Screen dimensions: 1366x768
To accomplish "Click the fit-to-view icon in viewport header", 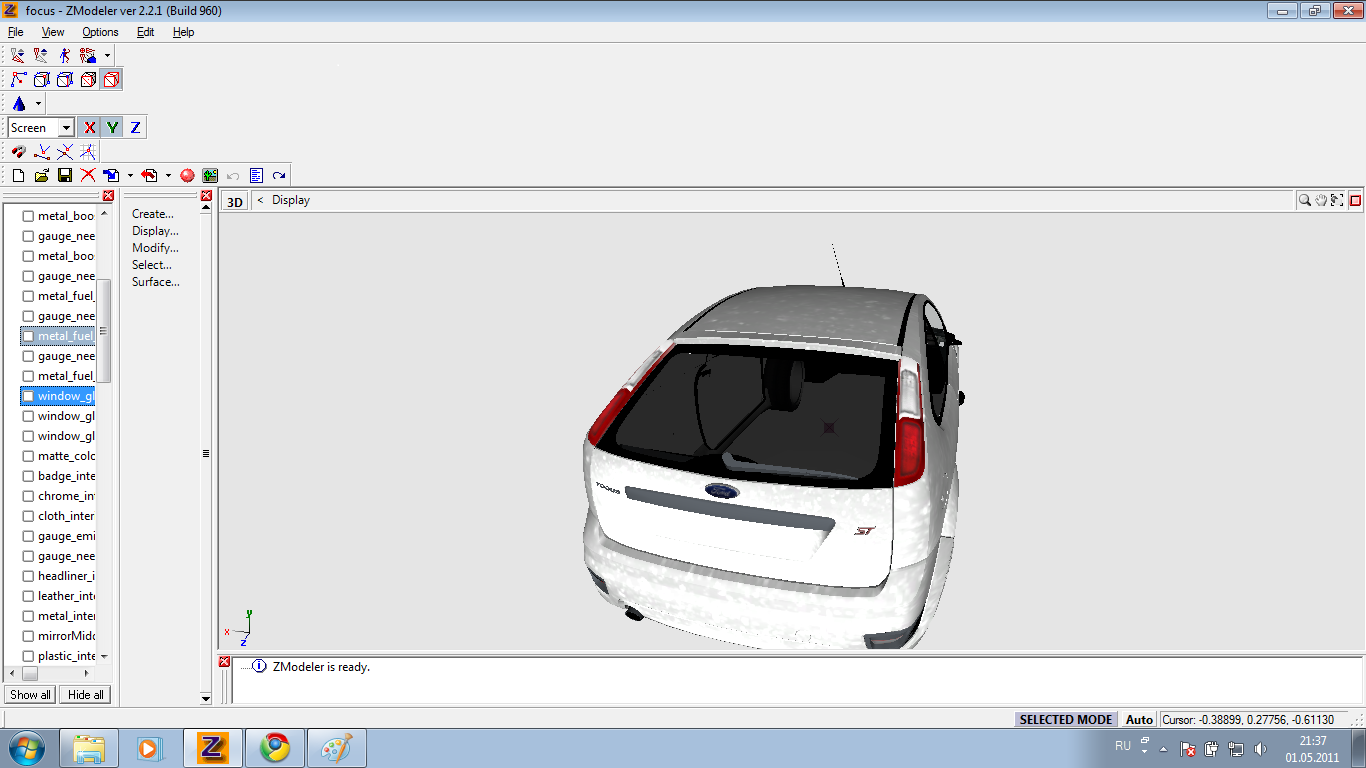I will (1337, 200).
